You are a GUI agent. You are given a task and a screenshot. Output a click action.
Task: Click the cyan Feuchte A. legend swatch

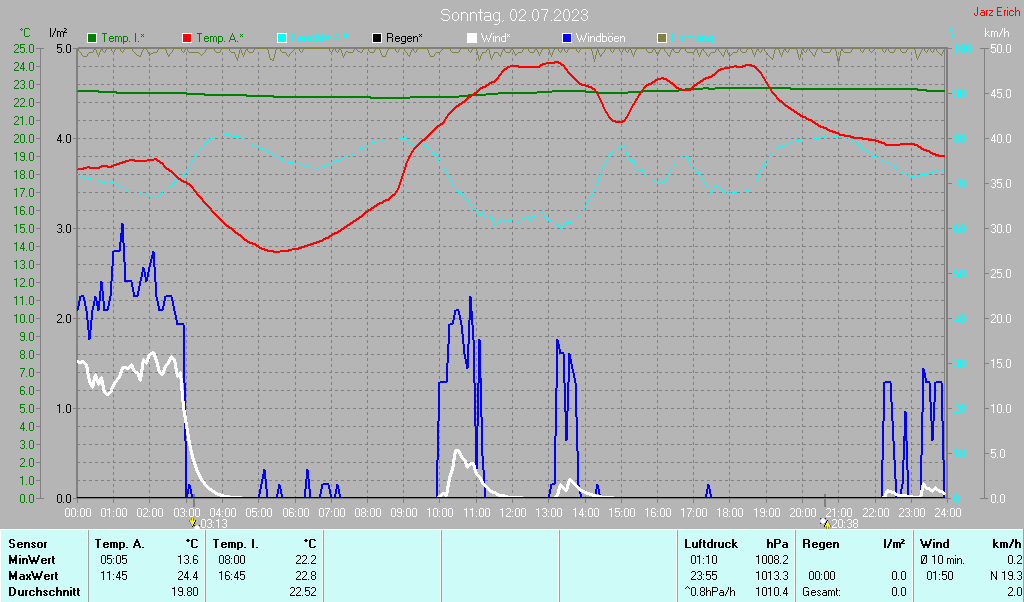(x=282, y=38)
